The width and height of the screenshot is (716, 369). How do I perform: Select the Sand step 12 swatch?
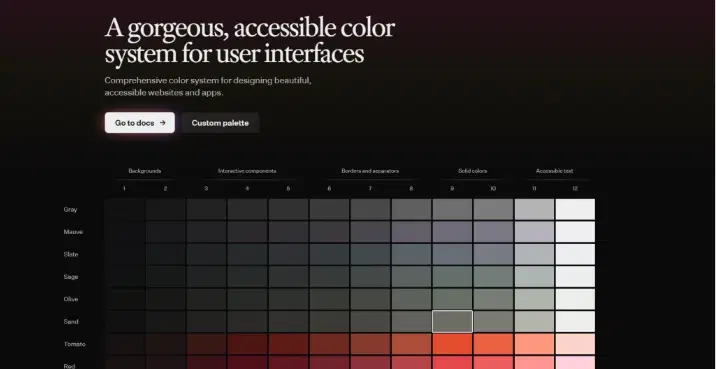pos(575,322)
